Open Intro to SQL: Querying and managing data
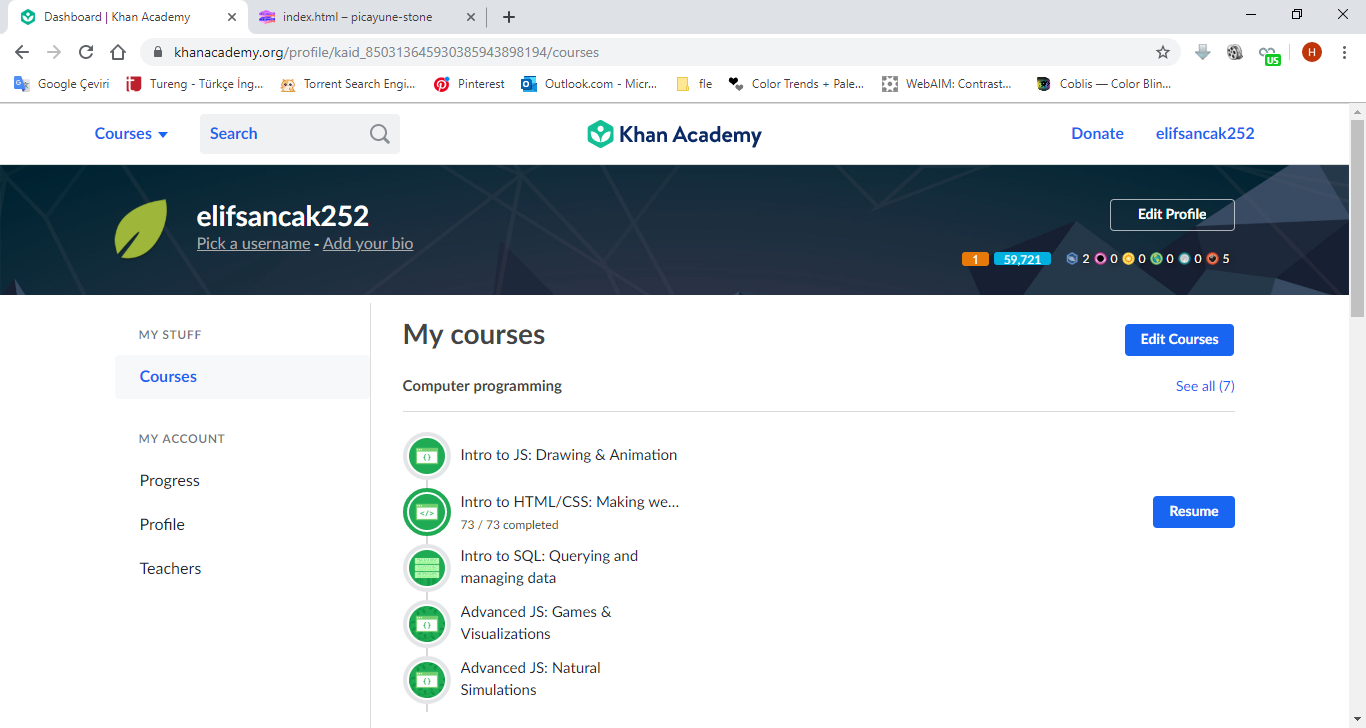The width and height of the screenshot is (1366, 728). [549, 567]
